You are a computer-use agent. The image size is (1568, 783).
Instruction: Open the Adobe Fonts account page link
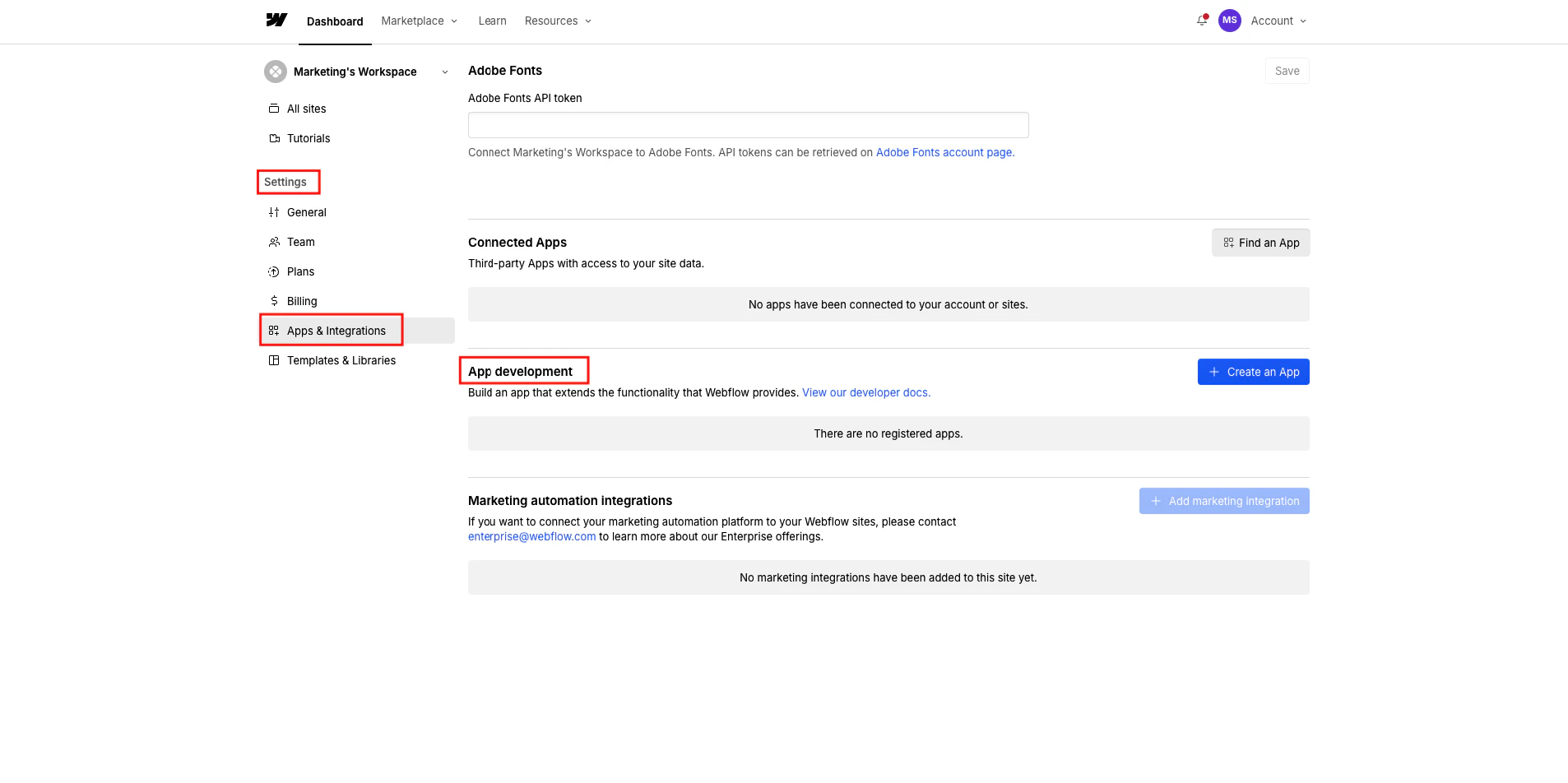tap(945, 152)
